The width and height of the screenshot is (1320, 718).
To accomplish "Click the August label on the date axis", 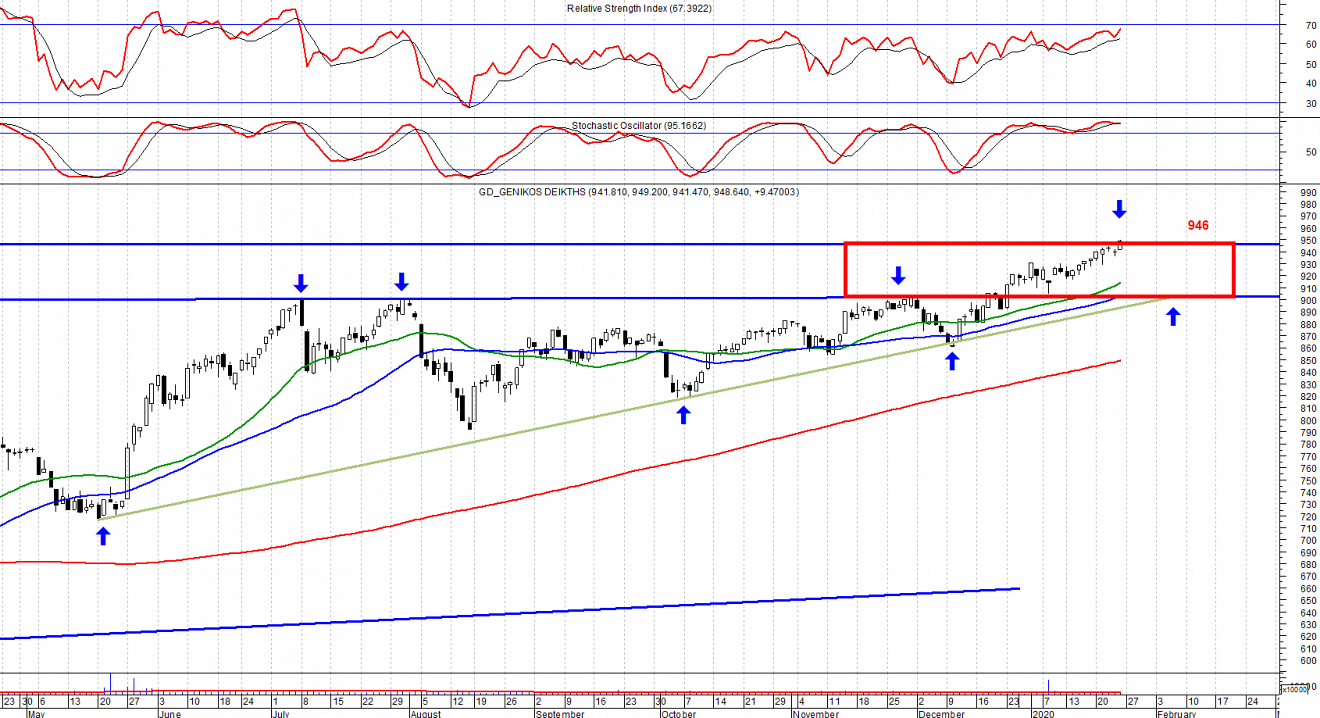I will (x=427, y=714).
